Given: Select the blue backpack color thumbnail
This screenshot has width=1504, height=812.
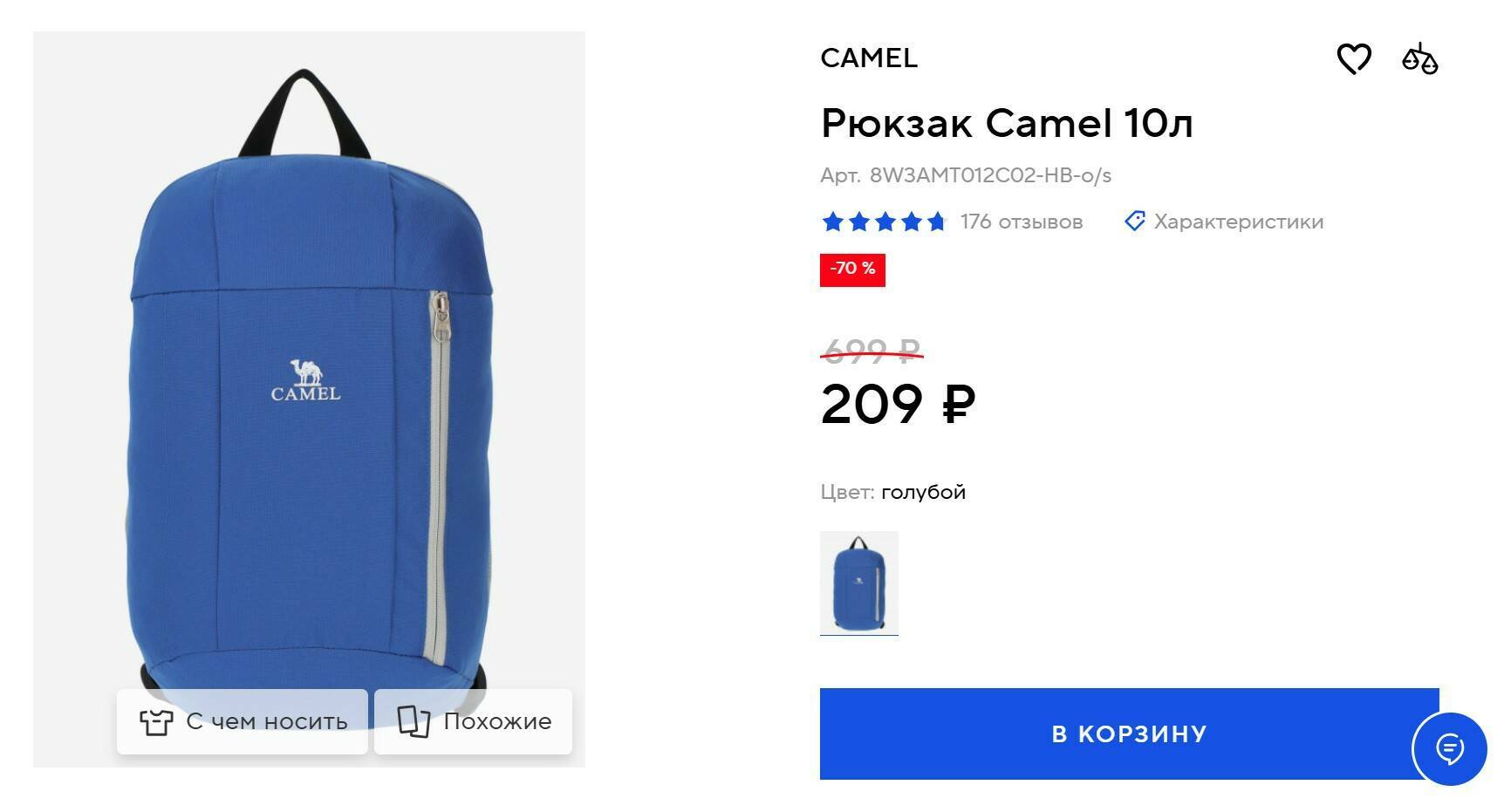Looking at the screenshot, I should click(x=859, y=583).
